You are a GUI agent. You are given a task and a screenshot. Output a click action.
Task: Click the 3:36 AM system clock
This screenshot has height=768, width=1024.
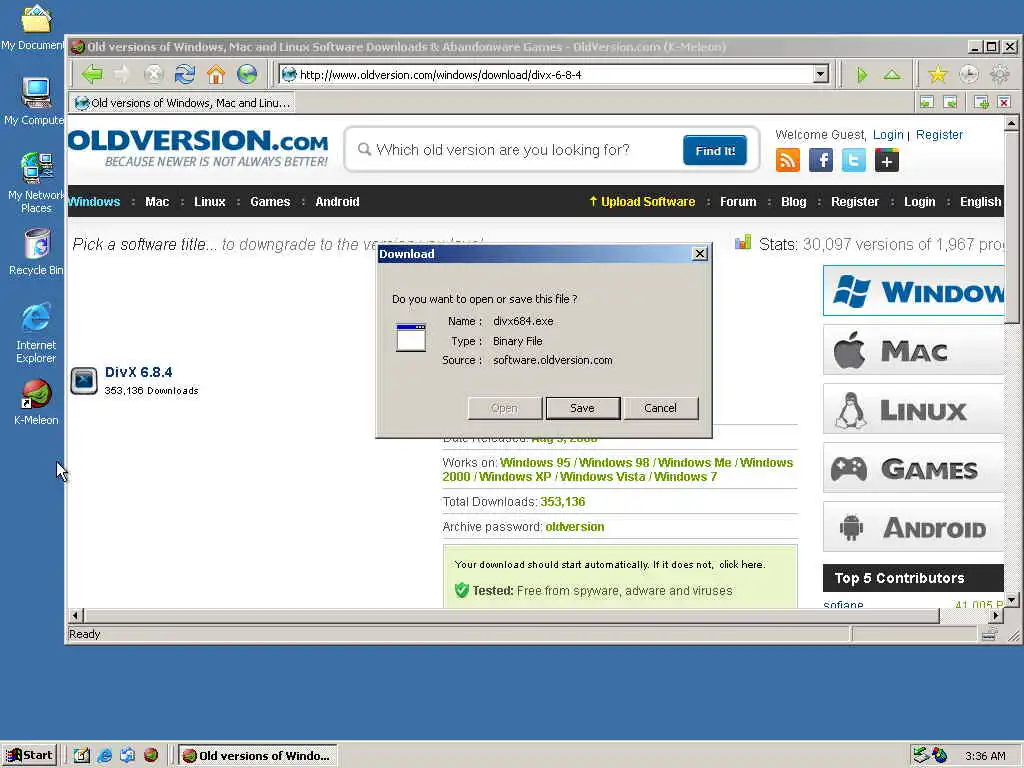985,756
